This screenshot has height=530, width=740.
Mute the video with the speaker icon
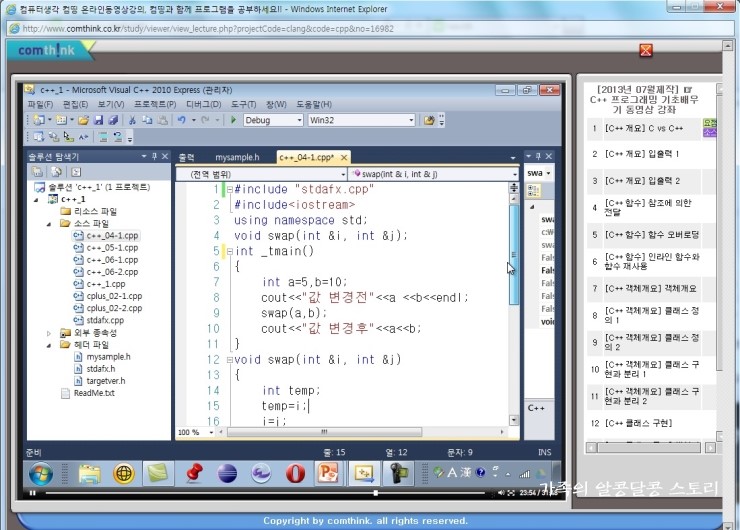coord(501,493)
